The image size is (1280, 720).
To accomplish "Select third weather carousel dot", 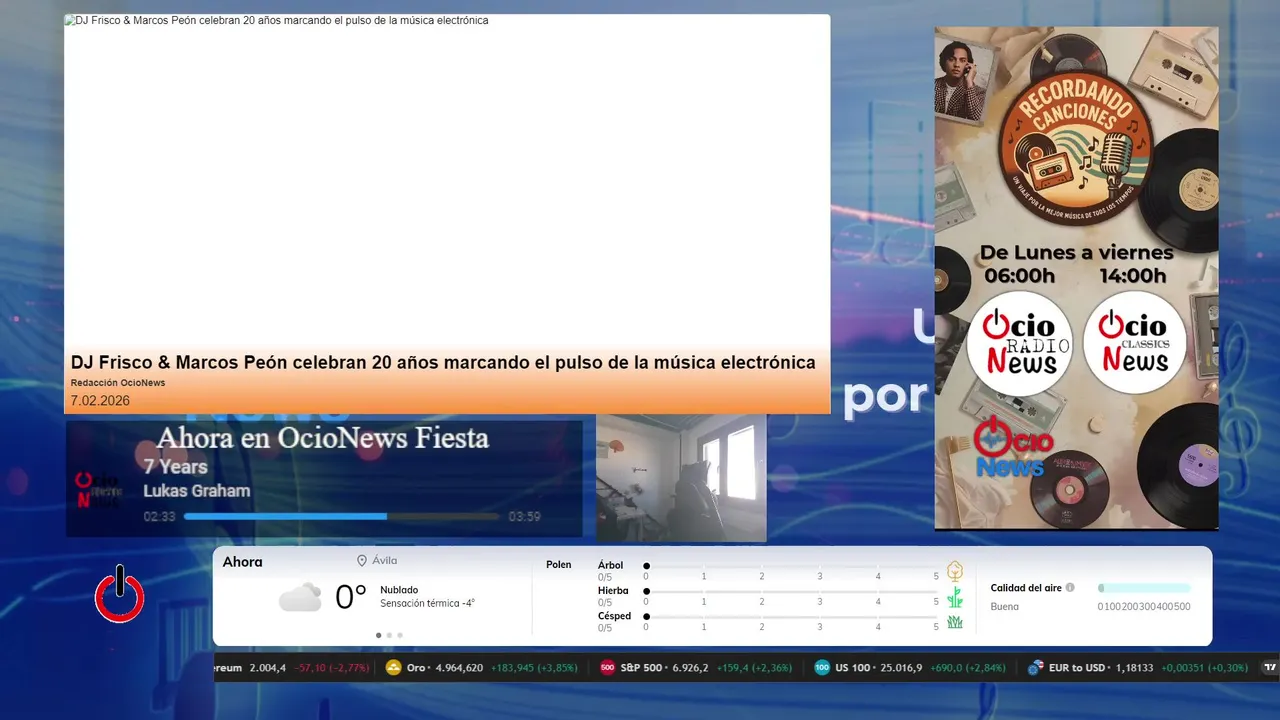I will tap(400, 635).
